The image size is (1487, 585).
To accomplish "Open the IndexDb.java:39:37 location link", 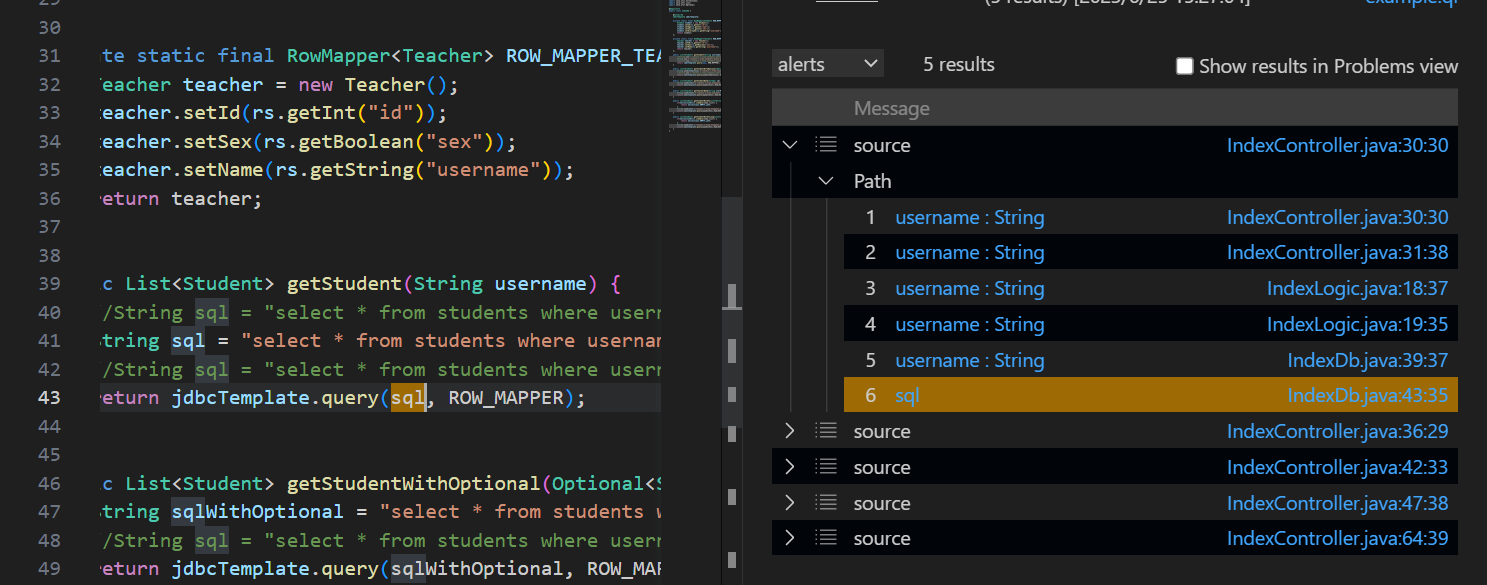I will [x=1367, y=361].
